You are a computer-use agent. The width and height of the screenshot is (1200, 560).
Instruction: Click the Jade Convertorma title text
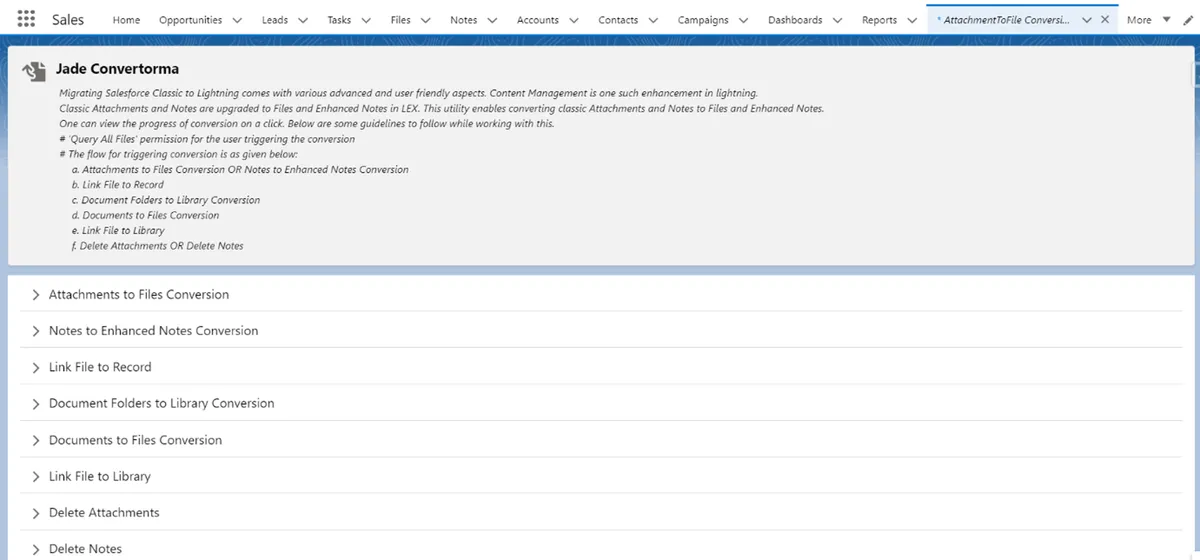pyautogui.click(x=118, y=69)
